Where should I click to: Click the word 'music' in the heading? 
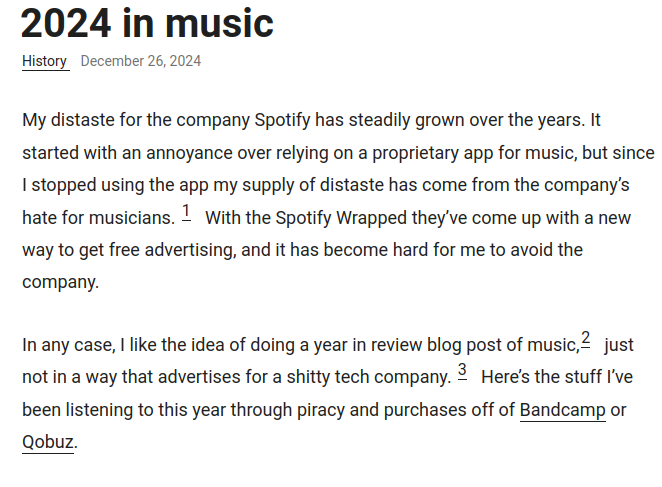click(x=220, y=24)
